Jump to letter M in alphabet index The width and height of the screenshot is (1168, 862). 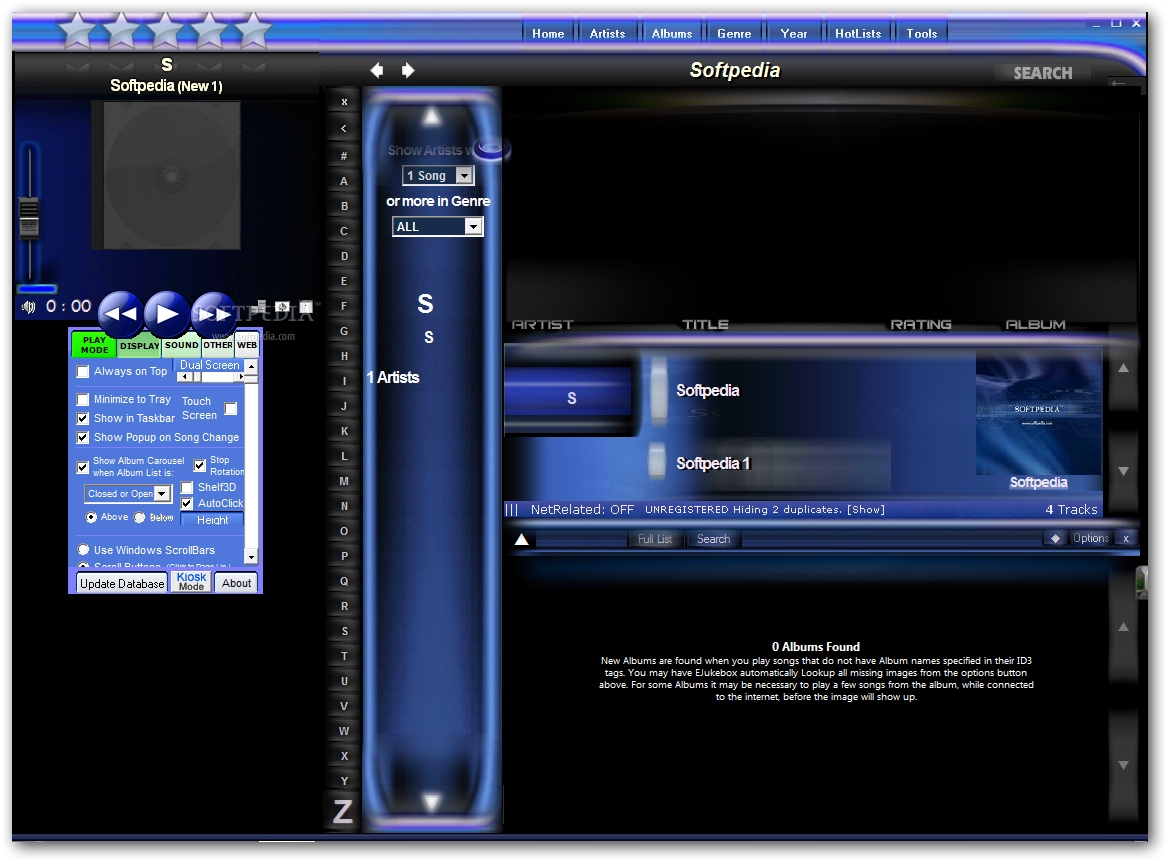(x=344, y=481)
